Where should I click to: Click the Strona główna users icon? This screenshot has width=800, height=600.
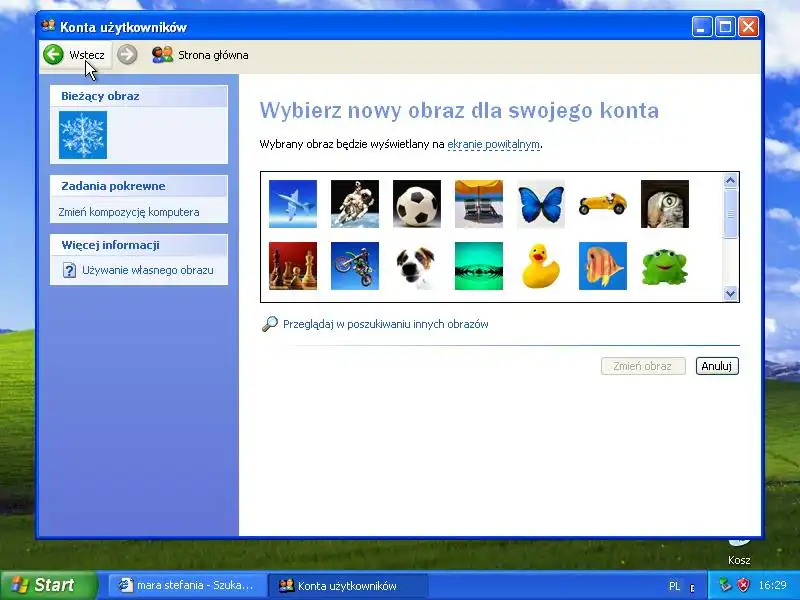coord(162,55)
